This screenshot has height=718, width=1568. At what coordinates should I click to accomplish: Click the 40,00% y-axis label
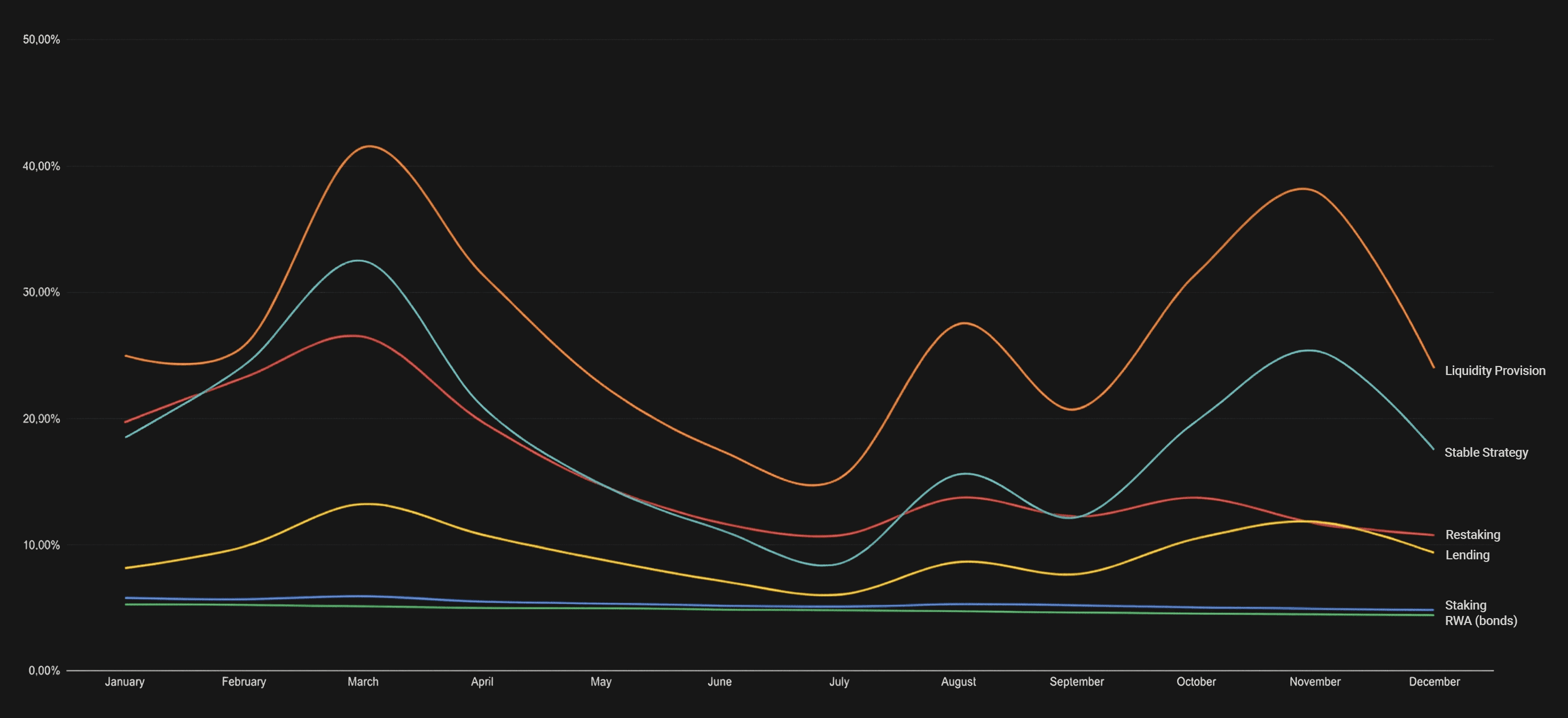[42, 166]
